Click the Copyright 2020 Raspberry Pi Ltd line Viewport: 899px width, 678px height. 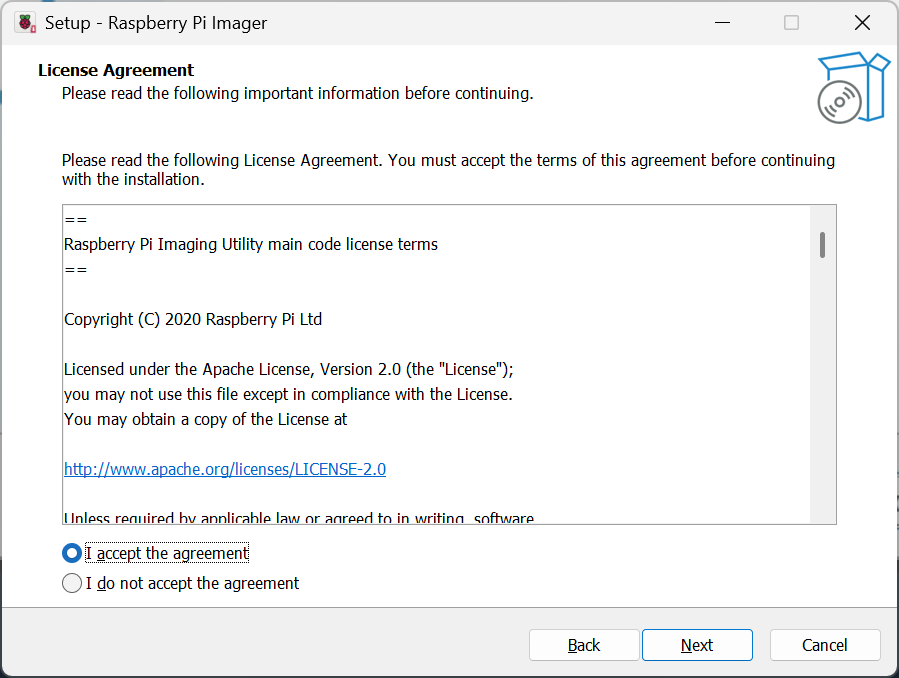[x=193, y=319]
